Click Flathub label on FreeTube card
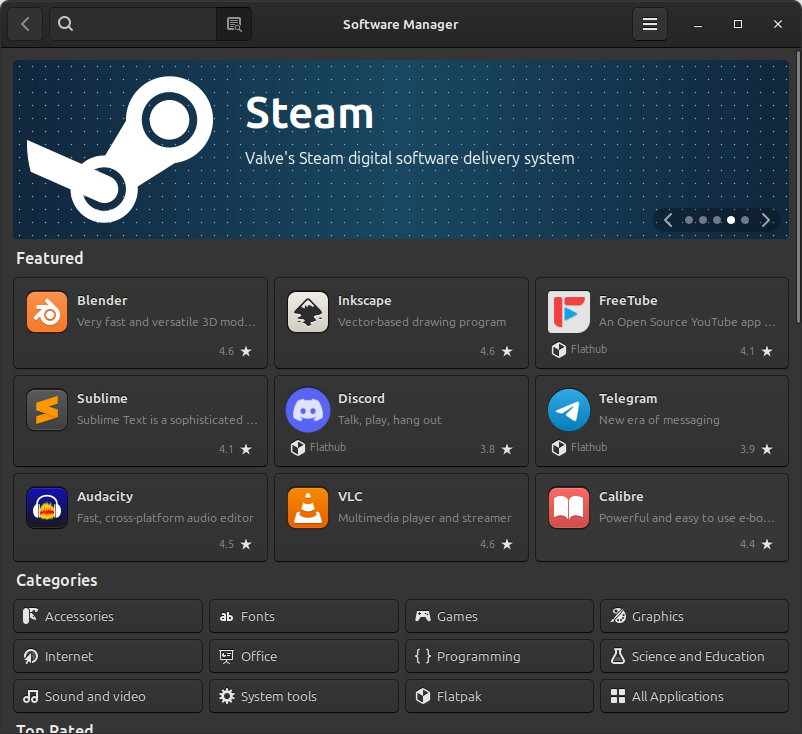The height and width of the screenshot is (734, 802). click(589, 349)
